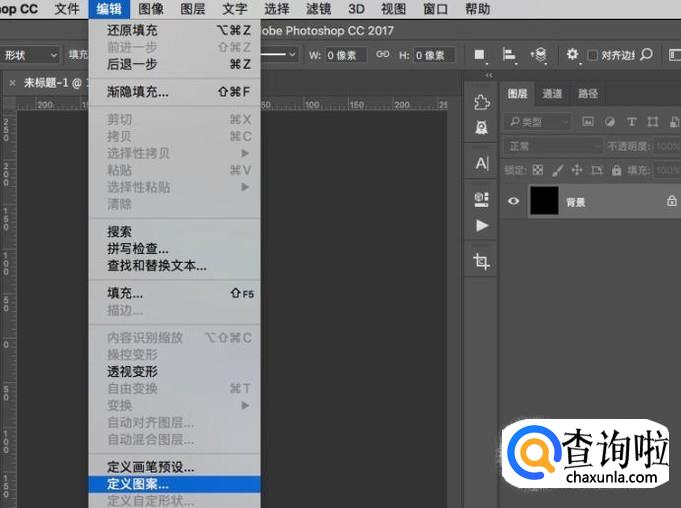The height and width of the screenshot is (508, 681).
Task: Open the puzzle-piece panel icon in dock
Action: (x=482, y=102)
